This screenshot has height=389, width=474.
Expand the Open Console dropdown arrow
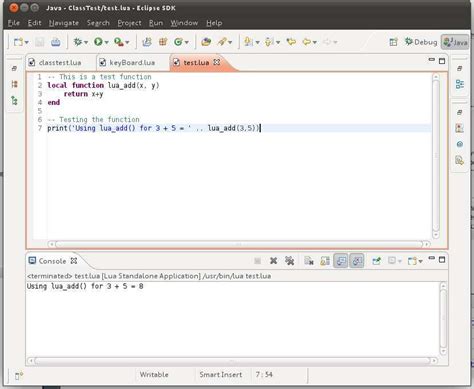tap(420, 261)
